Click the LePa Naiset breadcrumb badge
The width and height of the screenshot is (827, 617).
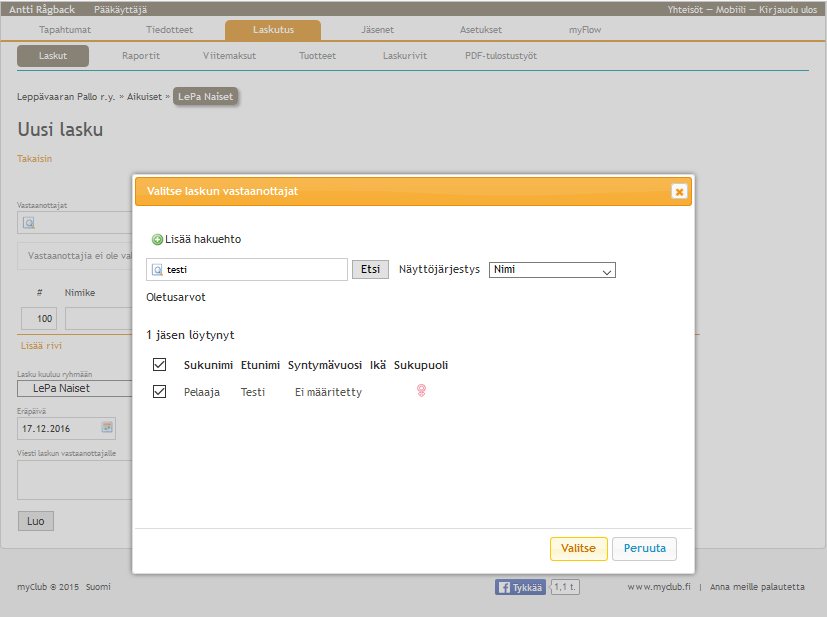tap(206, 97)
